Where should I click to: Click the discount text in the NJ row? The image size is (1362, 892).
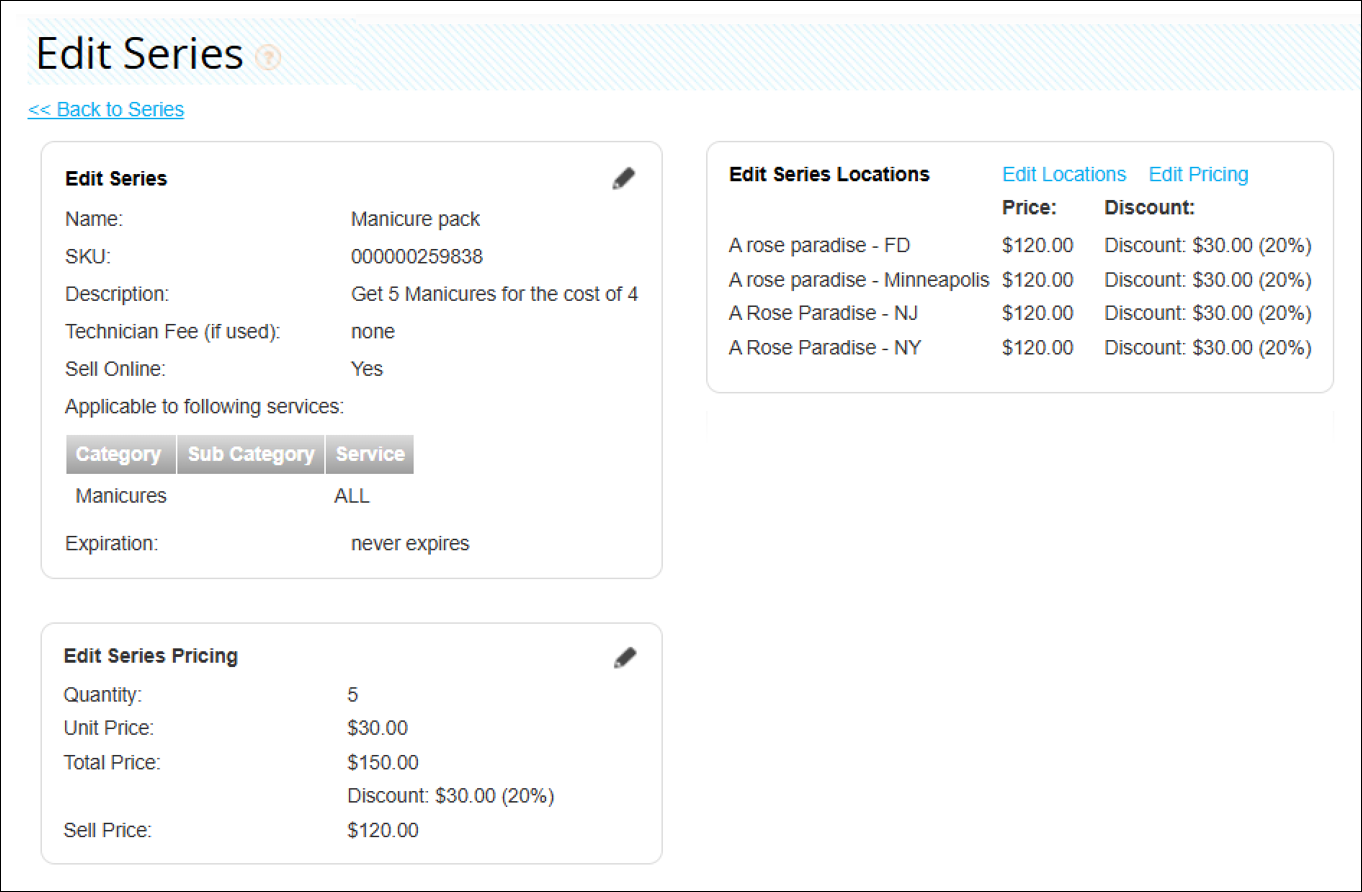[1208, 314]
